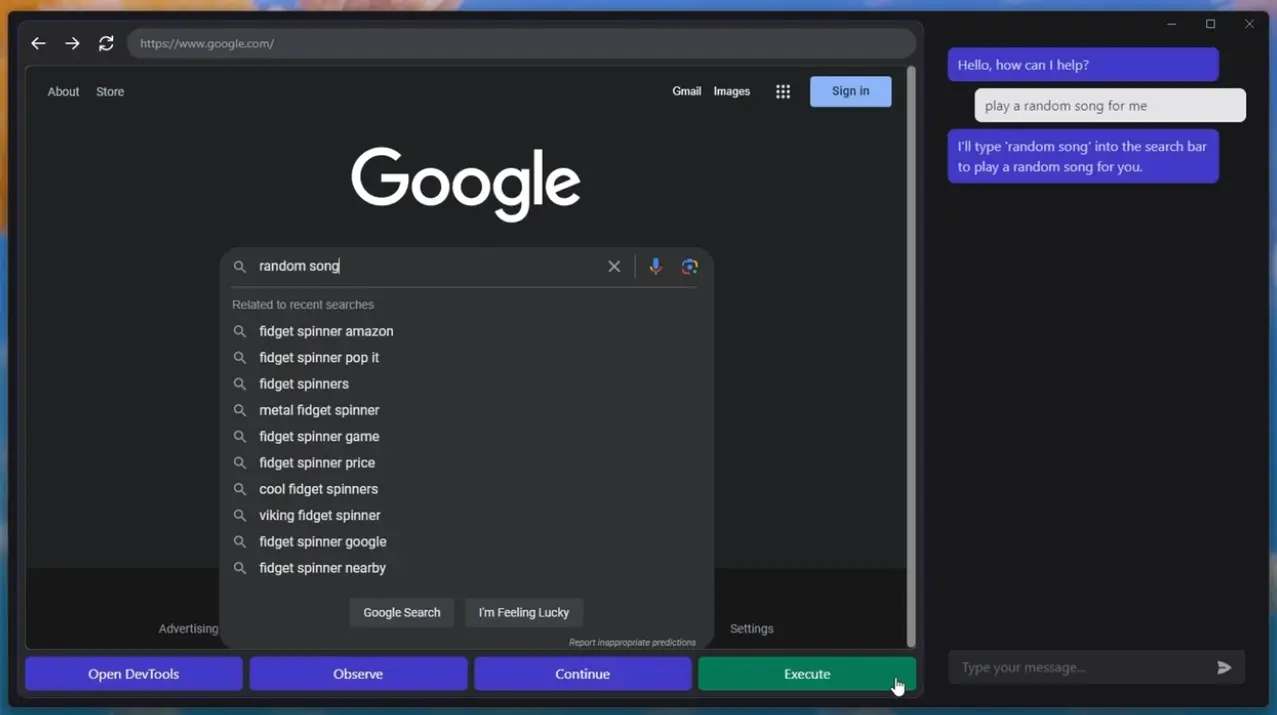Click 'Report inappropriate predictions' link
The image size is (1277, 715).
pos(633,643)
